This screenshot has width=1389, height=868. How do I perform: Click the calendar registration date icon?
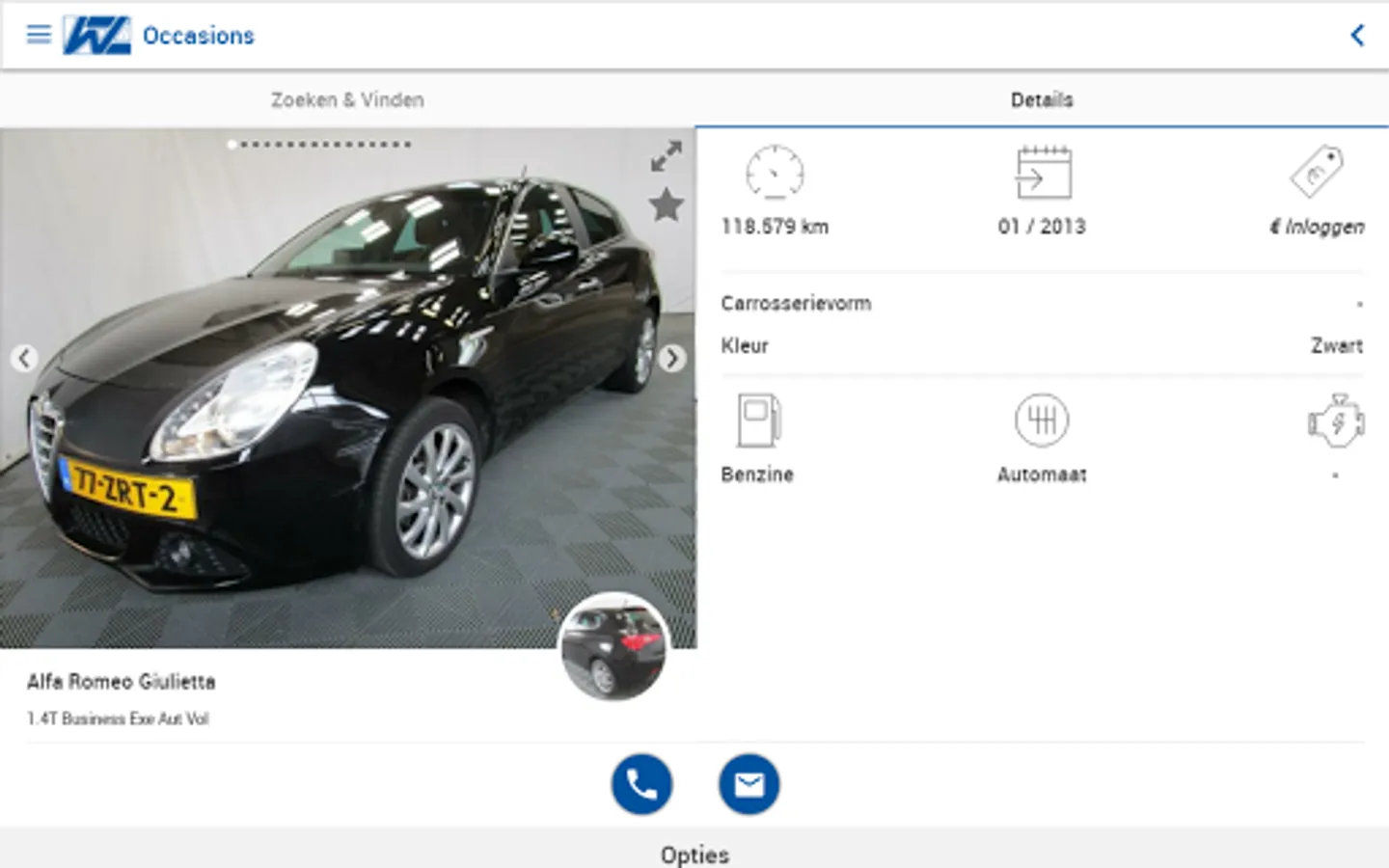pyautogui.click(x=1043, y=174)
